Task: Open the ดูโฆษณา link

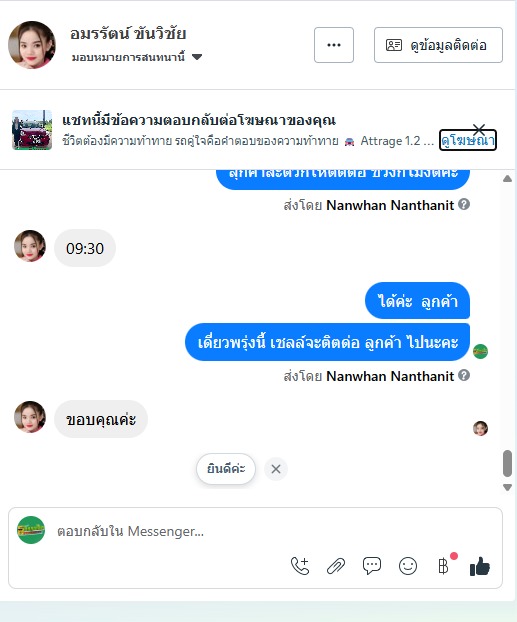Action: [x=468, y=141]
